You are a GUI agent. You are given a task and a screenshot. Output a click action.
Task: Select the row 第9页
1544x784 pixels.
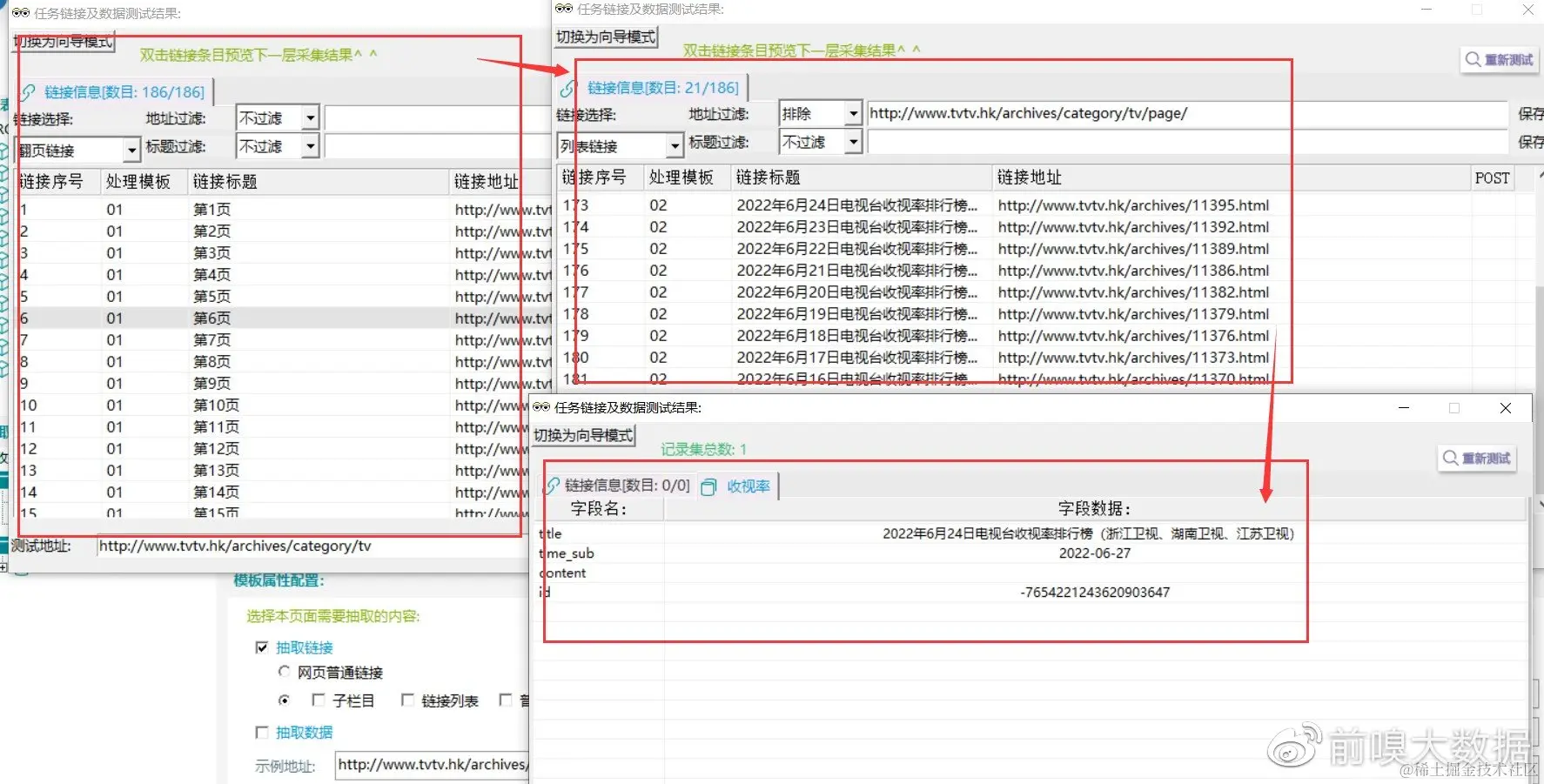pyautogui.click(x=284, y=384)
